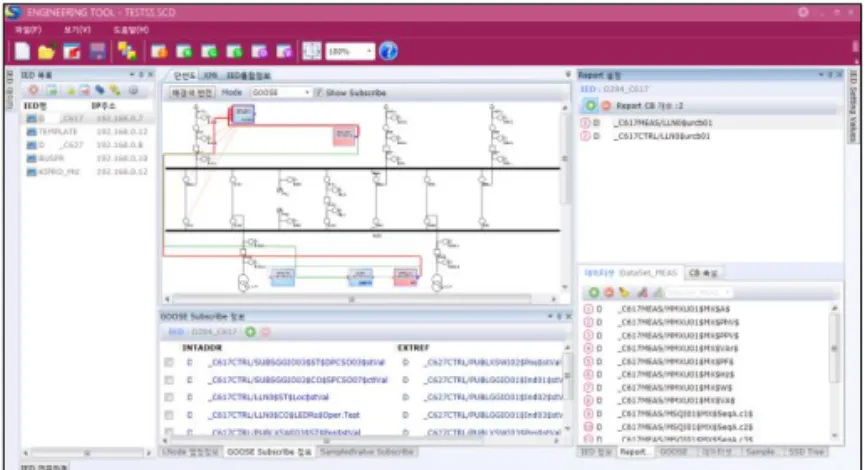The image size is (865, 470).
Task: Click the green add icon in the GOOSE Subscribe panel
Action: pyautogui.click(x=250, y=332)
